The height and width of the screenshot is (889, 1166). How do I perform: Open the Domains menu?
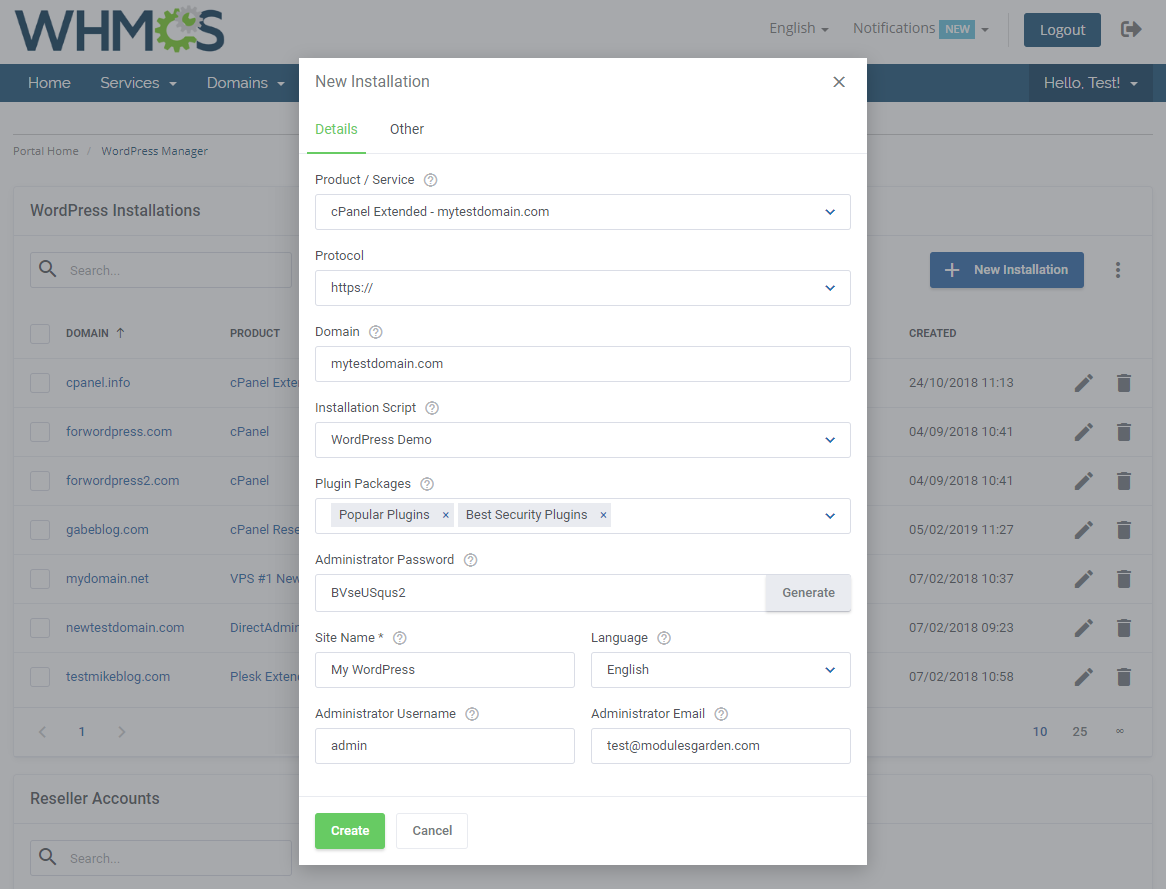(x=245, y=83)
